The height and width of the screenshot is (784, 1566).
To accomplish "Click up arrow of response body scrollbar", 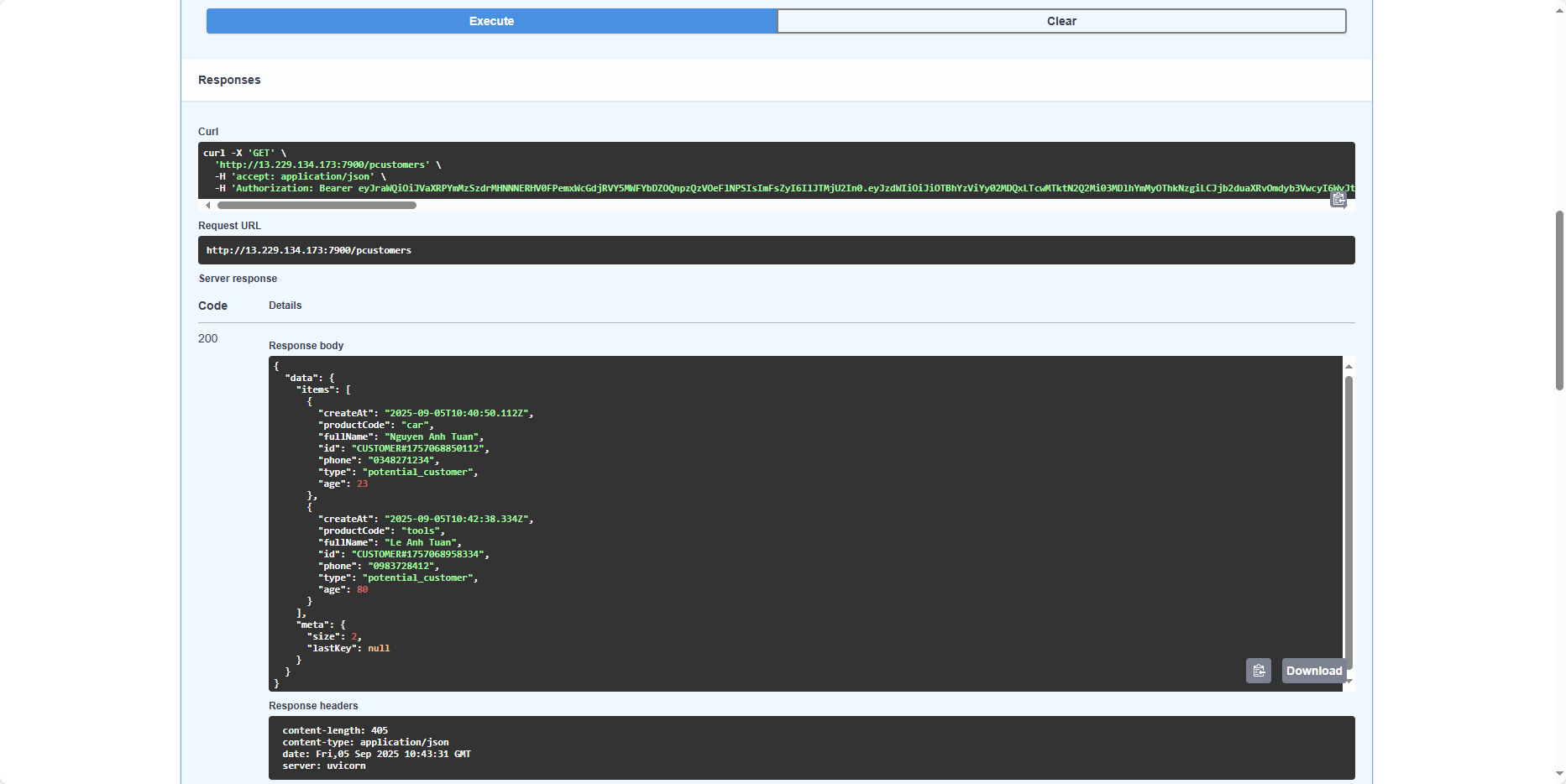I will click(x=1349, y=366).
